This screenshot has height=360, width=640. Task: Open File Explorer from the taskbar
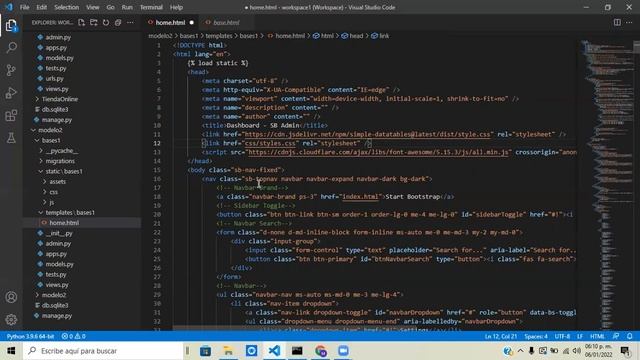click(228, 351)
